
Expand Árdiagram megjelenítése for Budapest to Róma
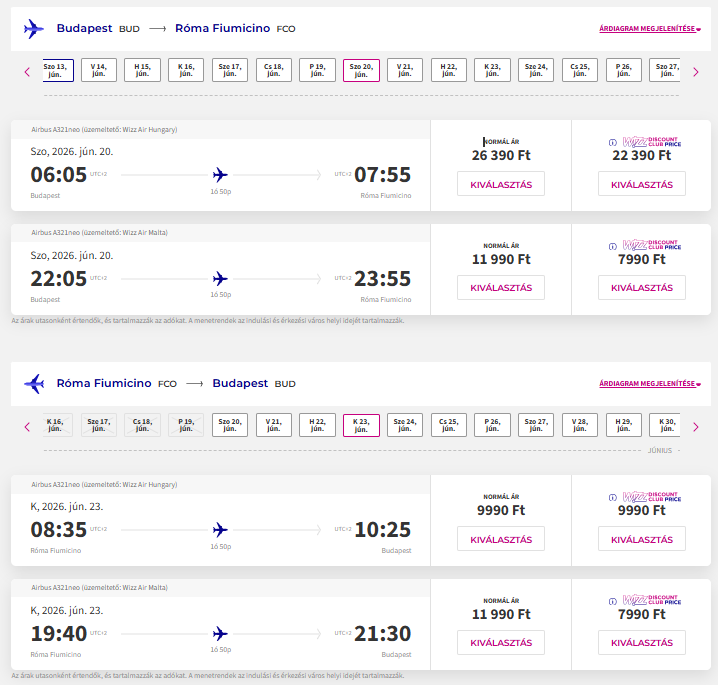point(650,29)
